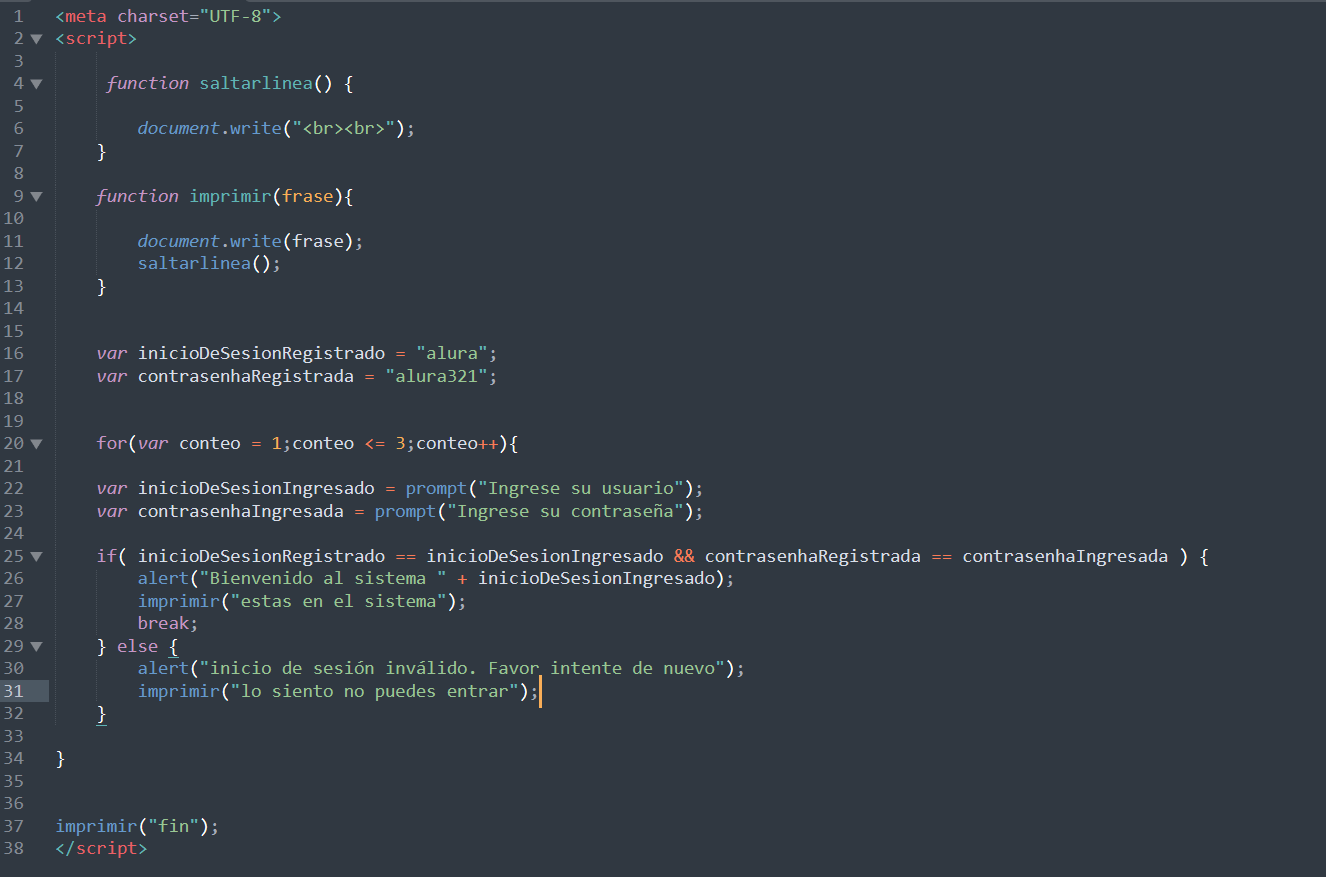Click contrasenhaIngresada in the if condition
1326x877 pixels.
1065,556
